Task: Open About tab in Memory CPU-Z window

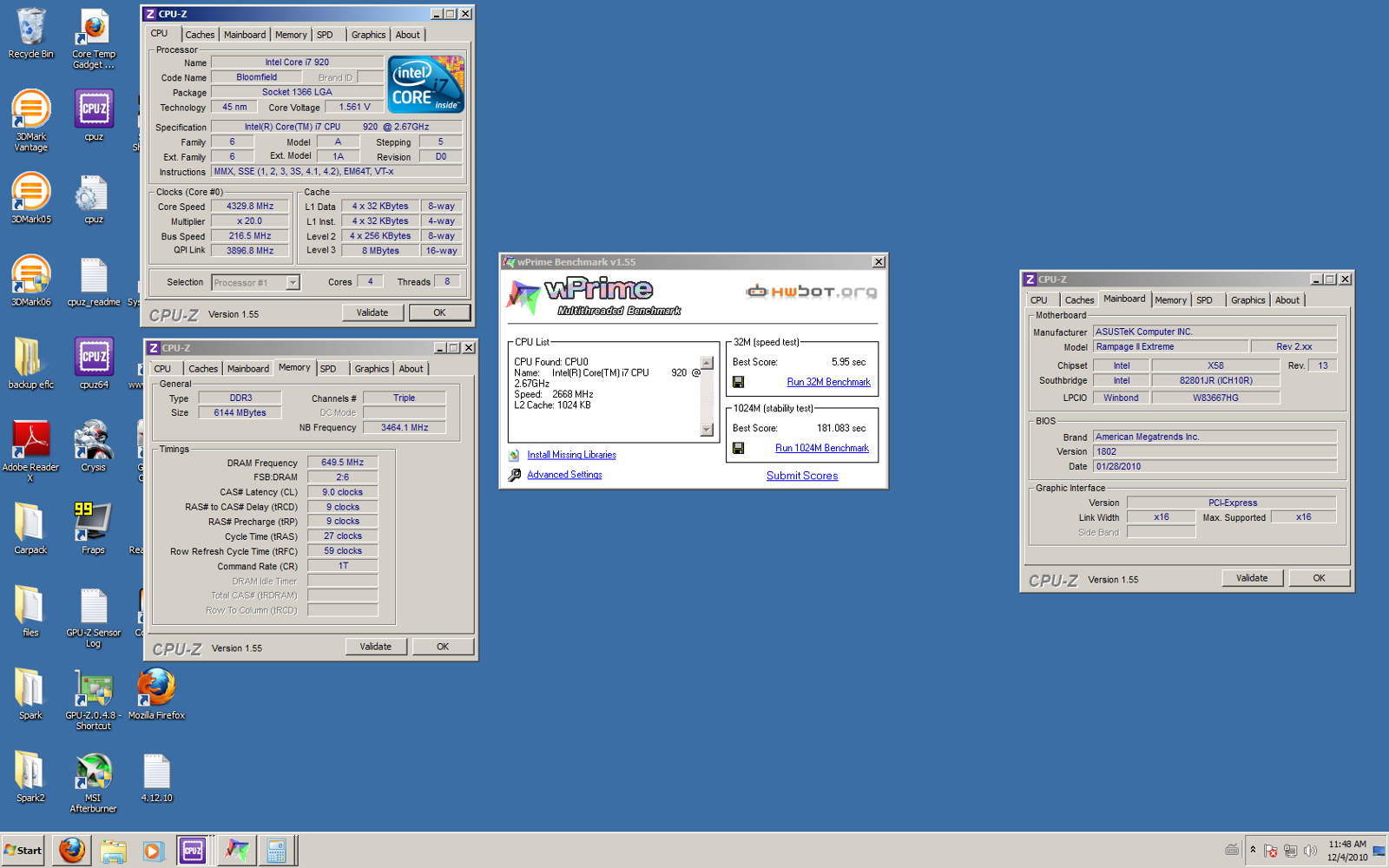Action: pos(411,369)
